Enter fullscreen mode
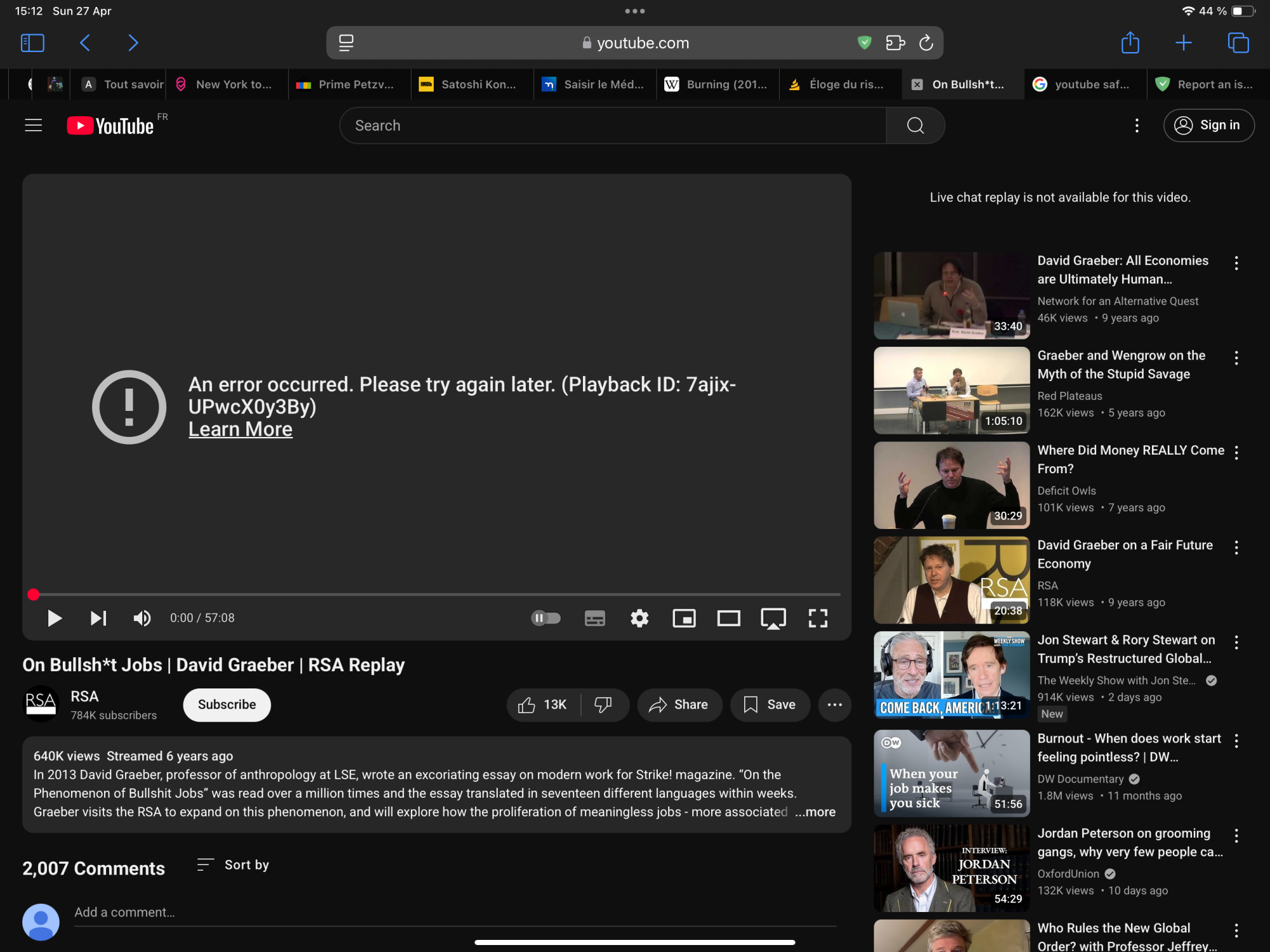The height and width of the screenshot is (952, 1270). (x=818, y=618)
